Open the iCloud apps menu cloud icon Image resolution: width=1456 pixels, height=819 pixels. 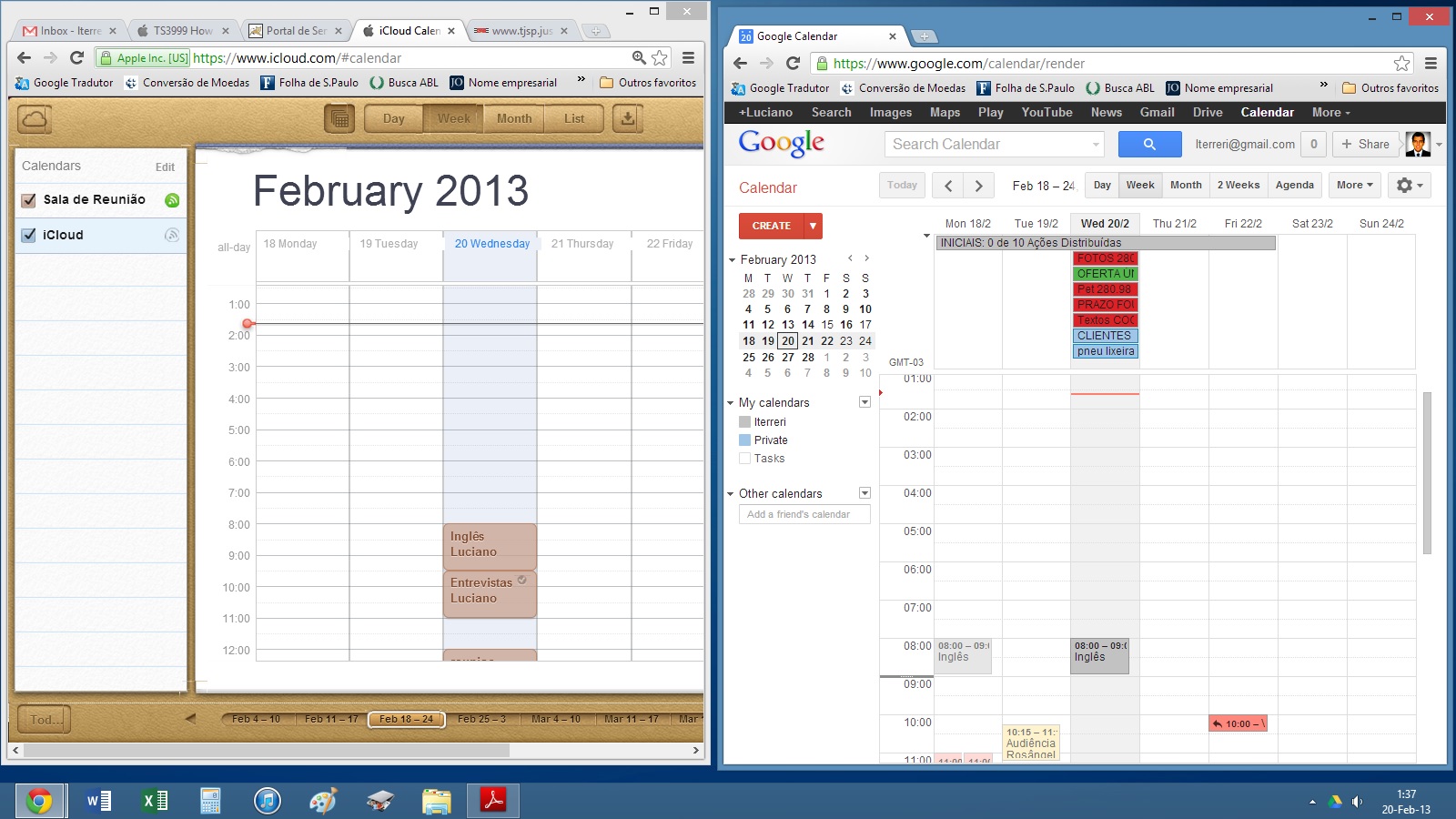pyautogui.click(x=35, y=119)
